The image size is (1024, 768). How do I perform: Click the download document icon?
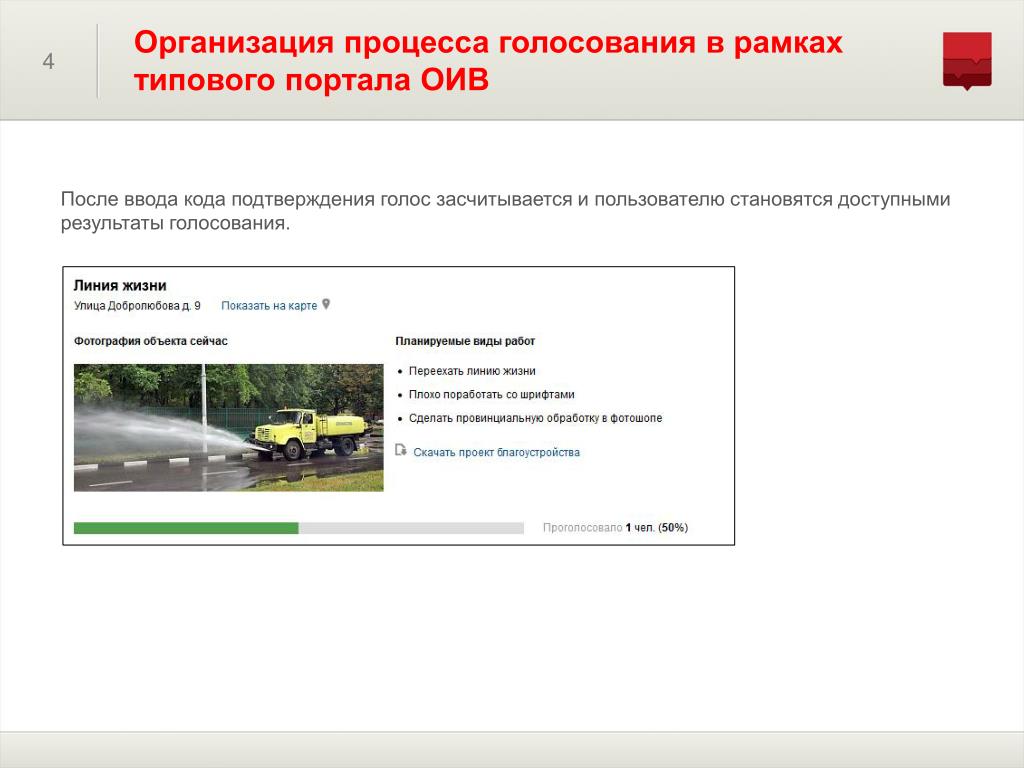[x=401, y=450]
